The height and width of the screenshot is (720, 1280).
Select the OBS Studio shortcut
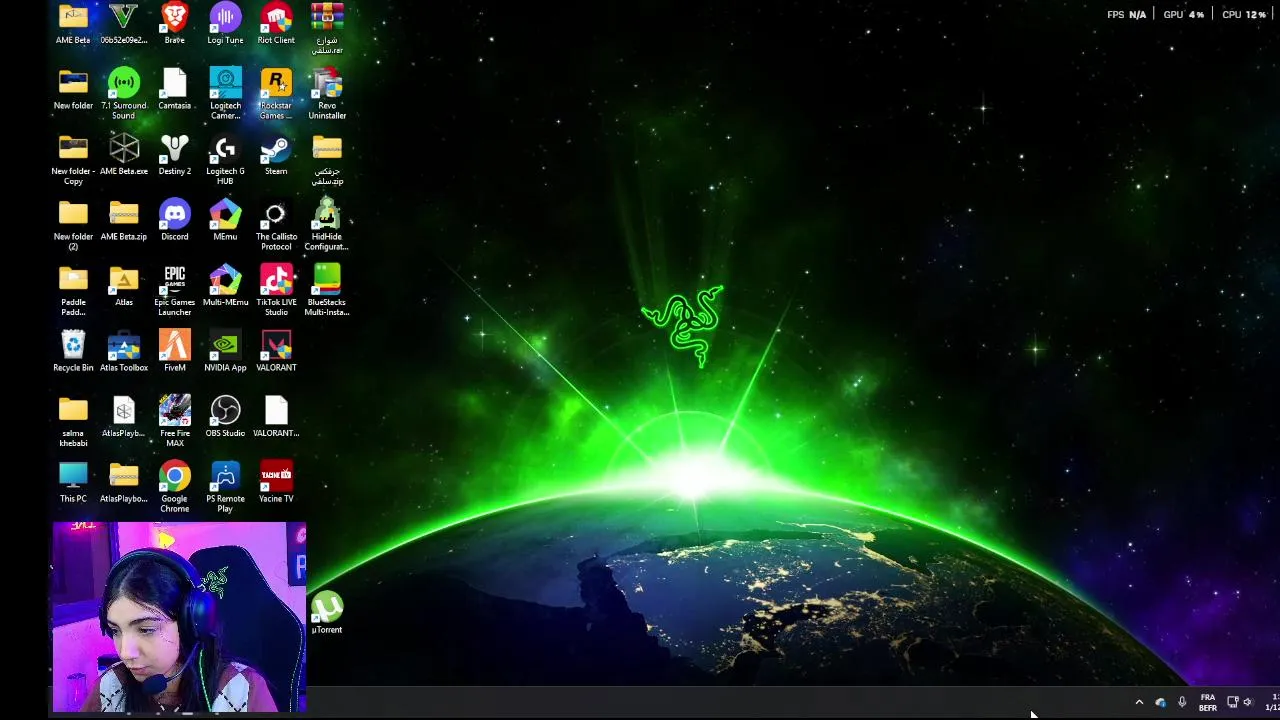click(x=225, y=417)
